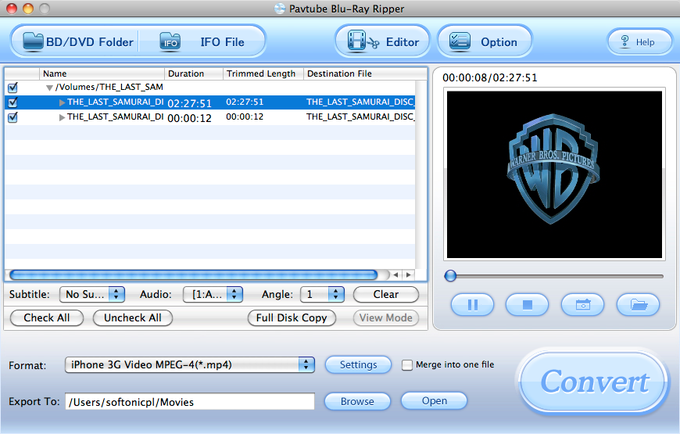The width and height of the screenshot is (680, 434).
Task: Open the Format dropdown
Action: pyautogui.click(x=190, y=365)
